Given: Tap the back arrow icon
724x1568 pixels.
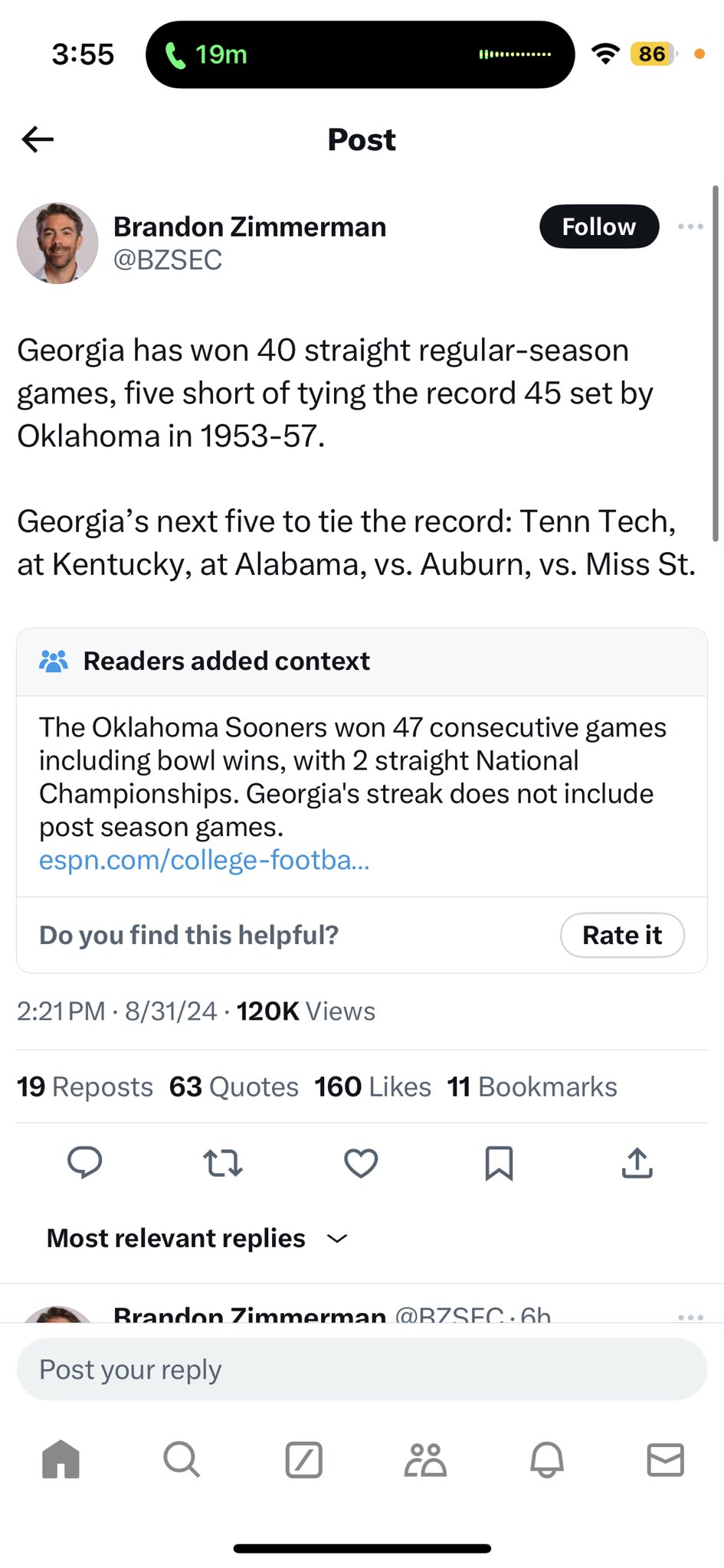Looking at the screenshot, I should (x=38, y=139).
